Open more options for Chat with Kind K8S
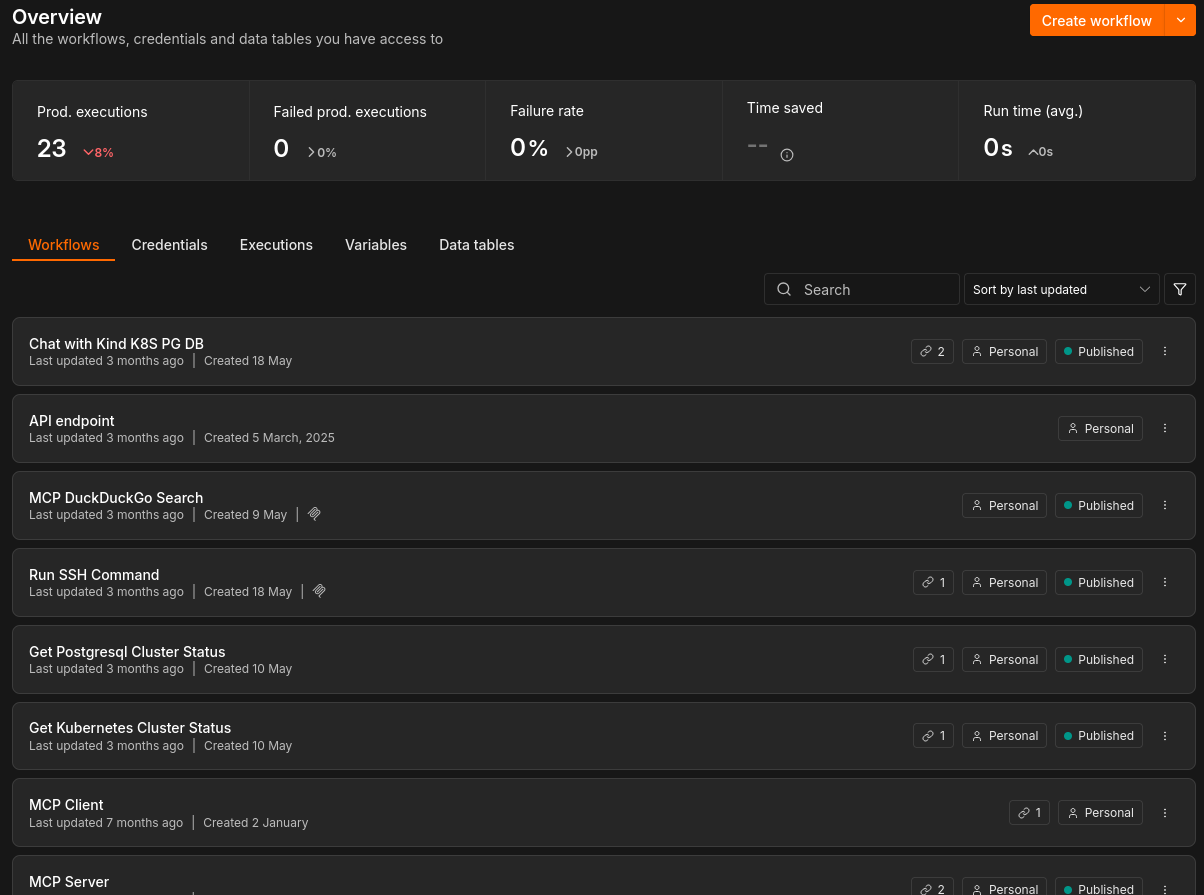Screen dimensions: 1204x895 1165,351
